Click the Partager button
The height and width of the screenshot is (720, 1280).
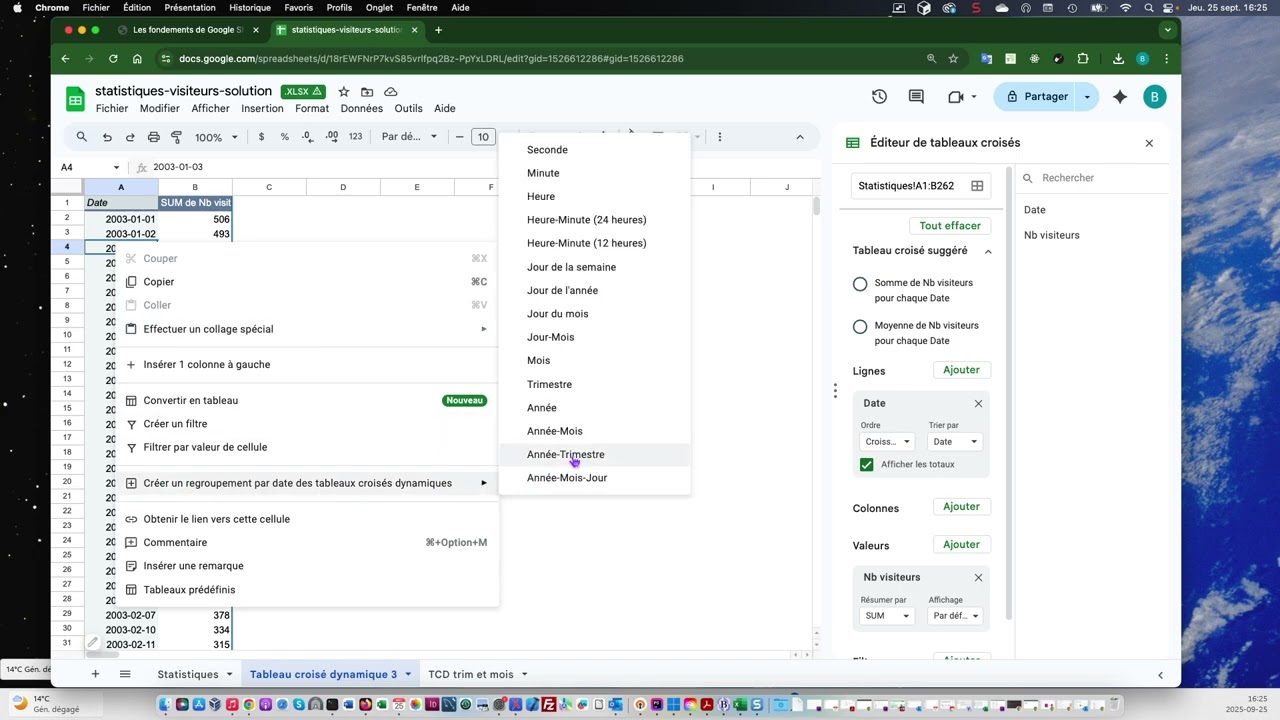tap(1037, 97)
